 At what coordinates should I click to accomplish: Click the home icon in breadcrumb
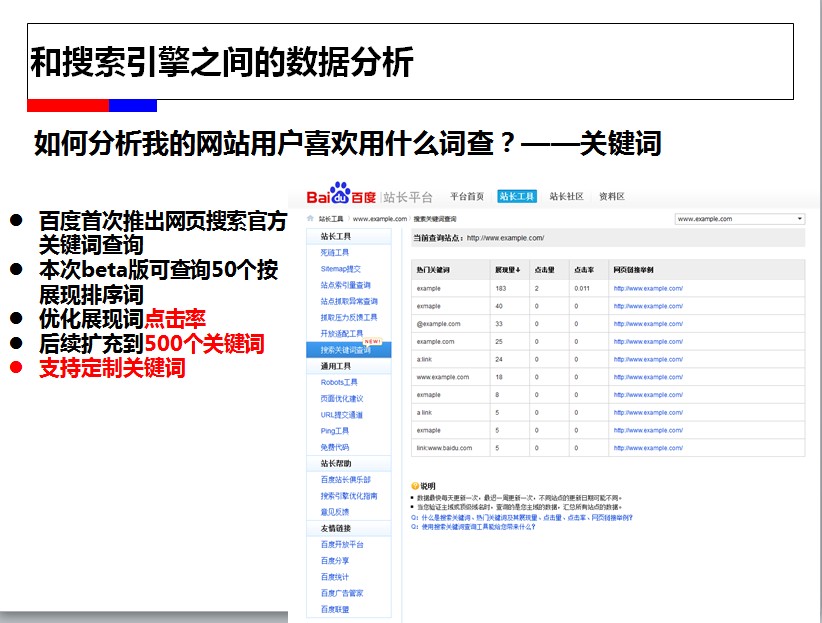point(310,218)
